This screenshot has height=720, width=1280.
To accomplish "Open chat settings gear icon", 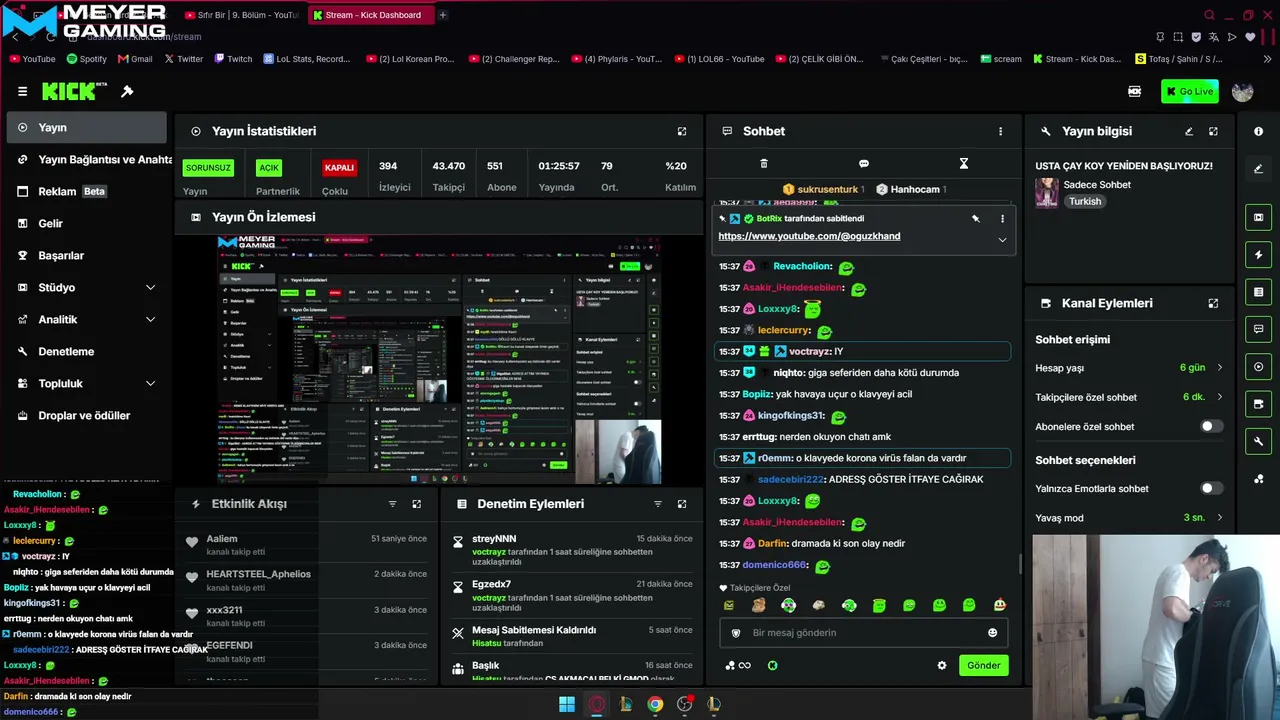I will (x=942, y=665).
